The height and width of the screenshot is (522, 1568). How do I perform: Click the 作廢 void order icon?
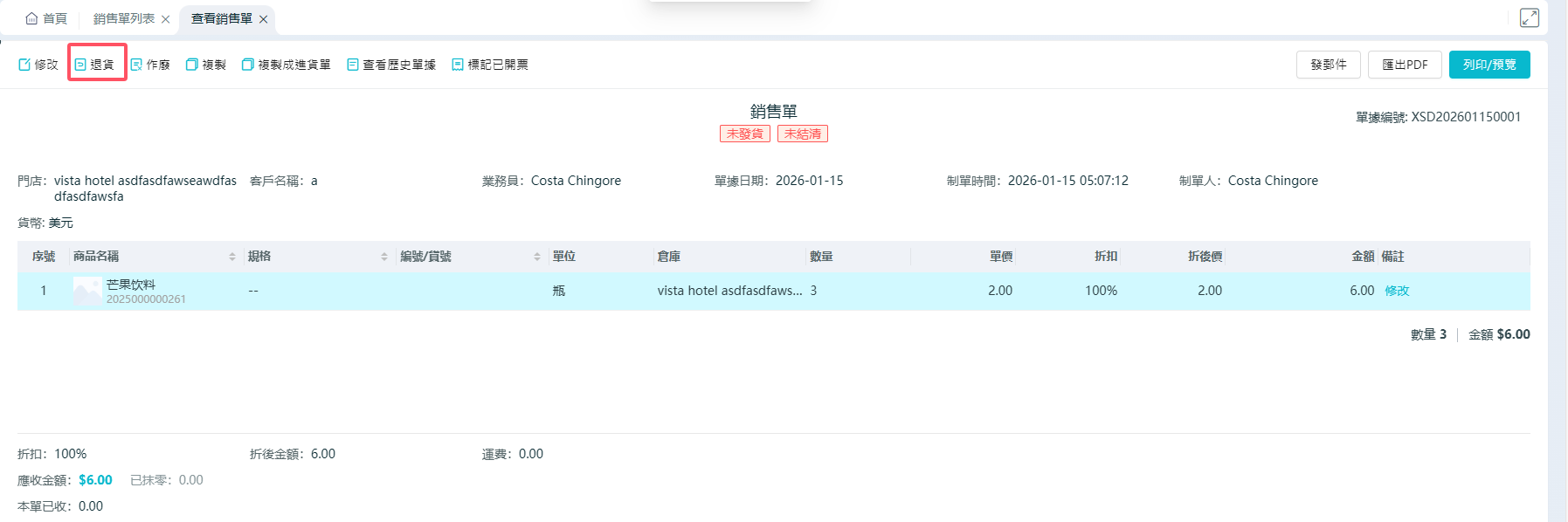[x=136, y=65]
